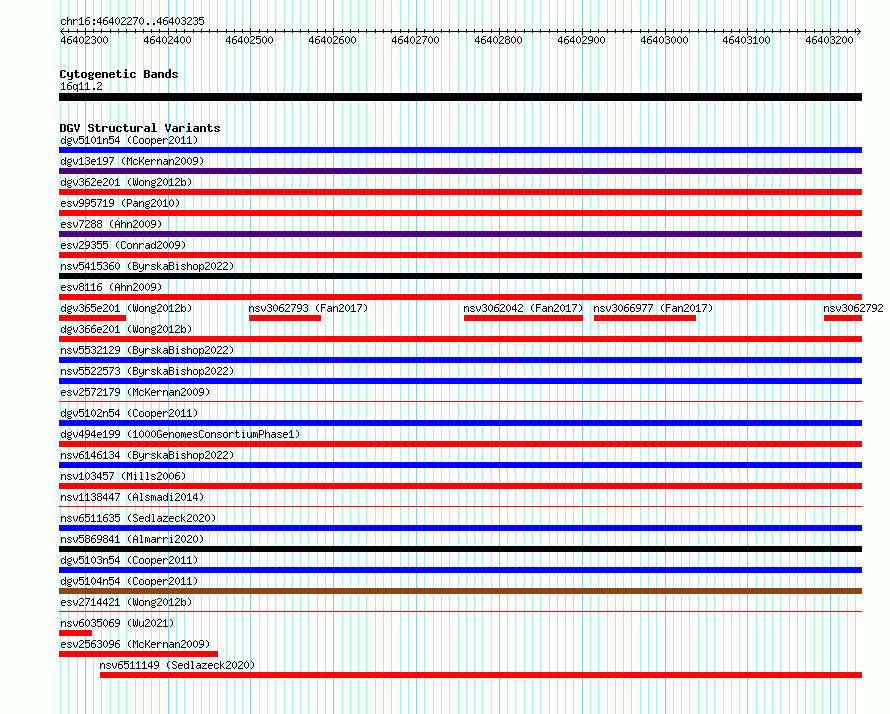Image resolution: width=890 pixels, height=714 pixels.
Task: Select nsv3066977 (Fan2017) variant label
Action: point(653,308)
